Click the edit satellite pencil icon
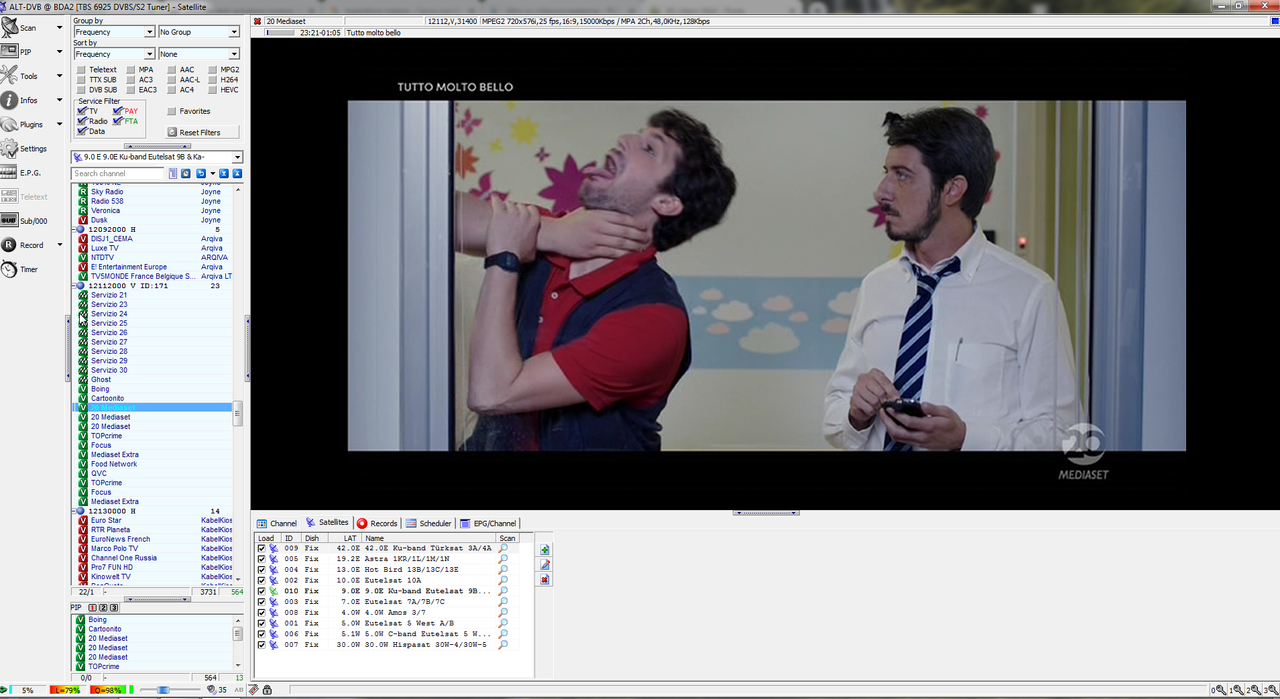The width and height of the screenshot is (1280, 699). tap(544, 565)
